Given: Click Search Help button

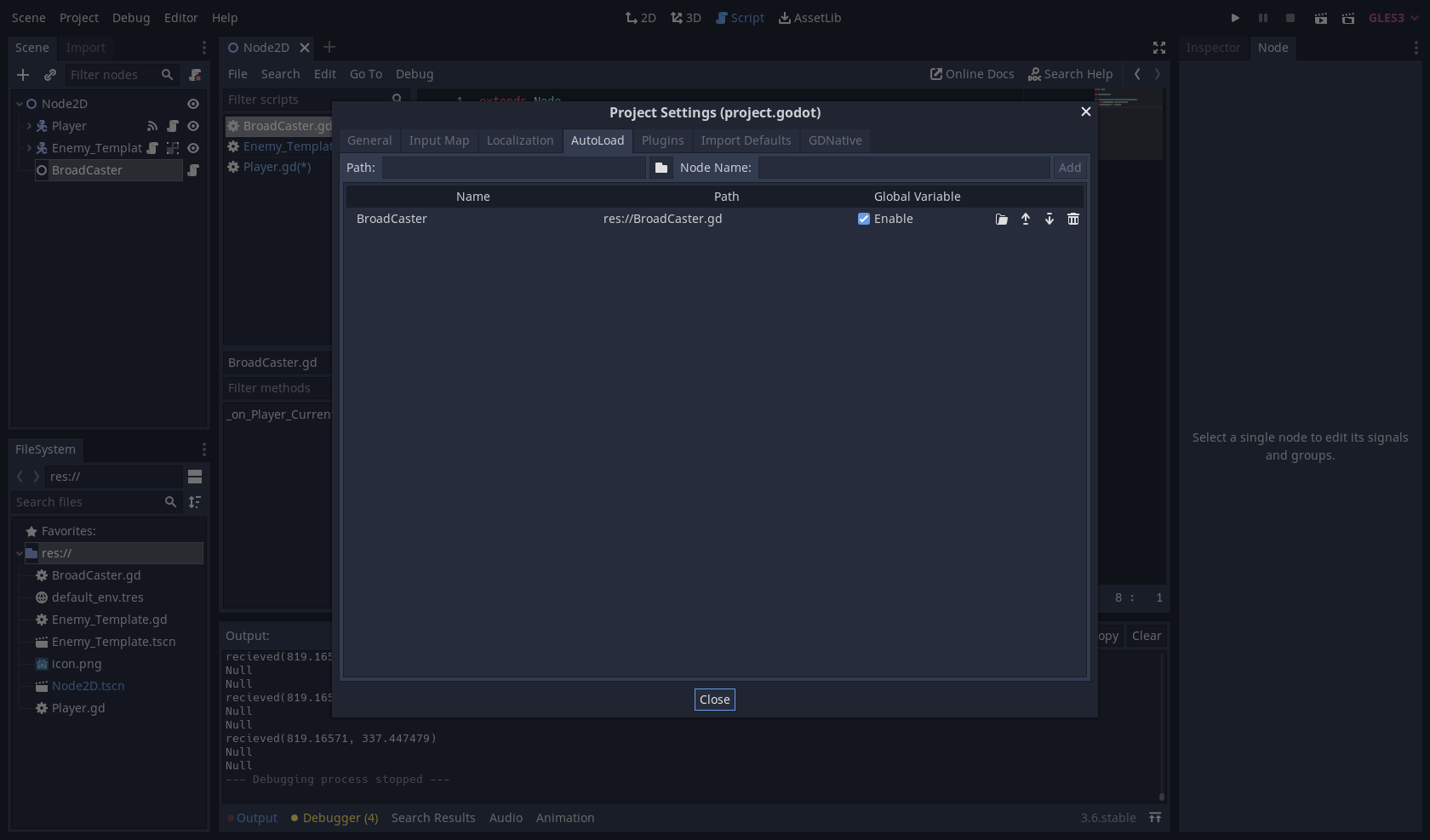Looking at the screenshot, I should point(1071,74).
